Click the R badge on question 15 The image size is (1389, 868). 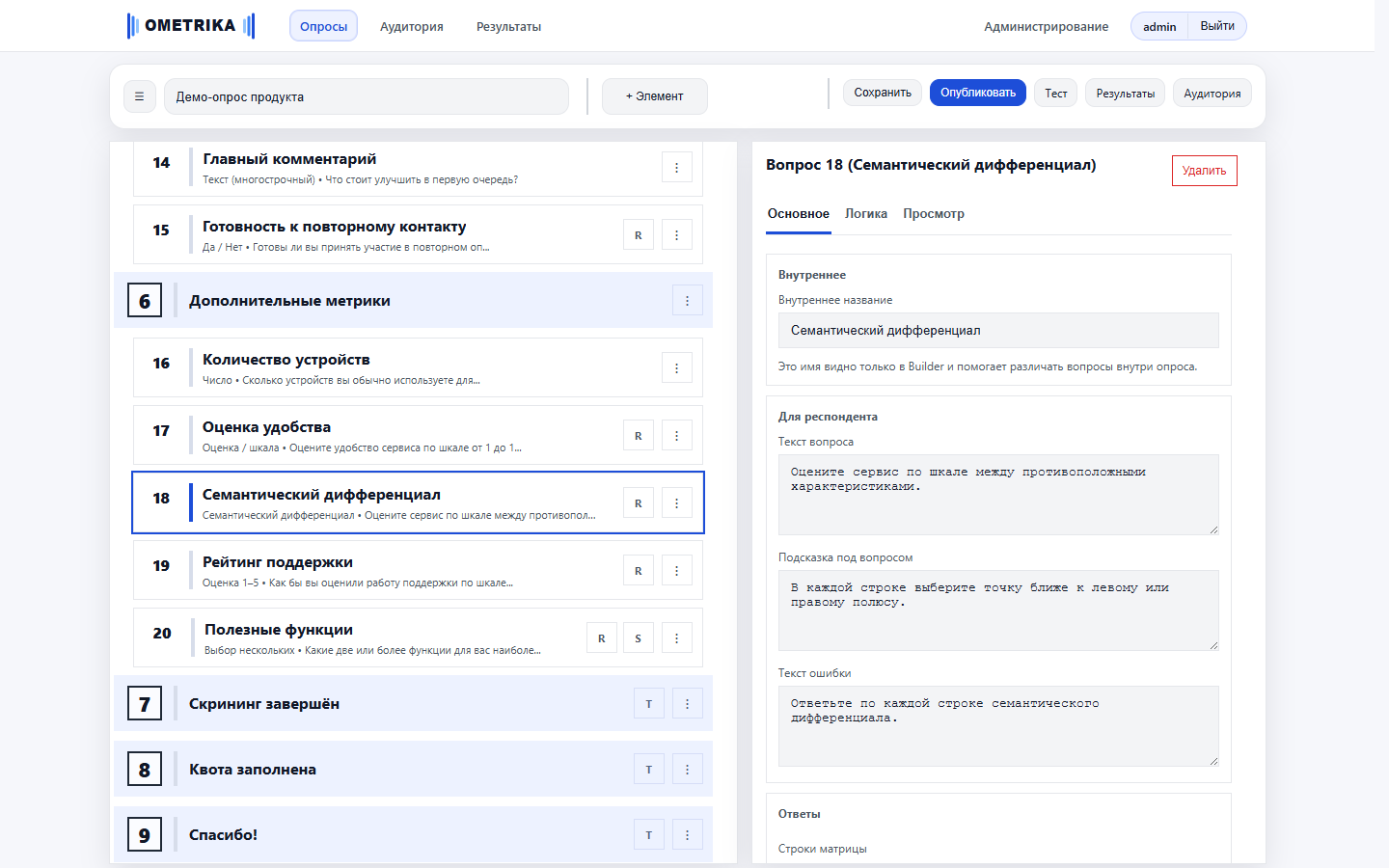pyautogui.click(x=639, y=235)
